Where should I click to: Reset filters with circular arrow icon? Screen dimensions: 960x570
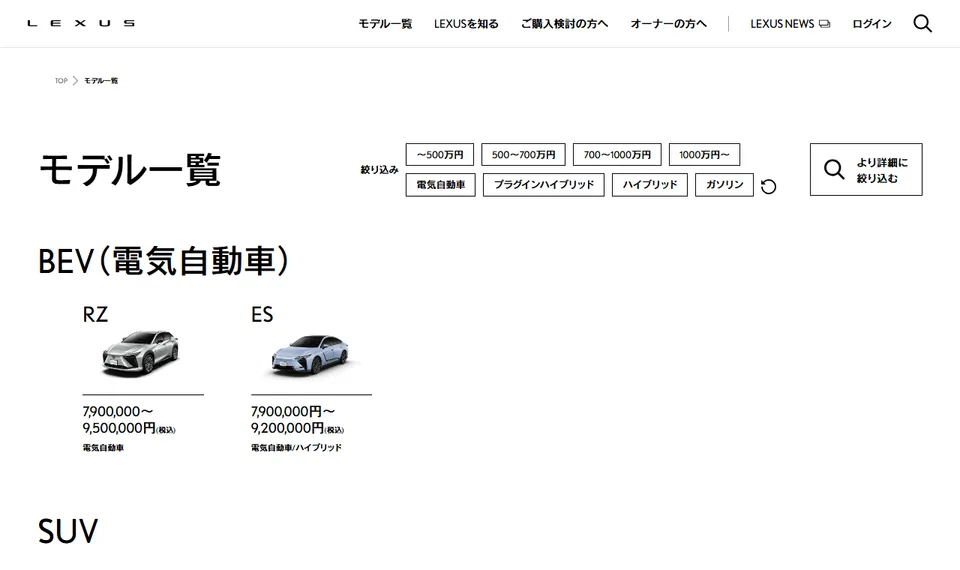(x=768, y=186)
